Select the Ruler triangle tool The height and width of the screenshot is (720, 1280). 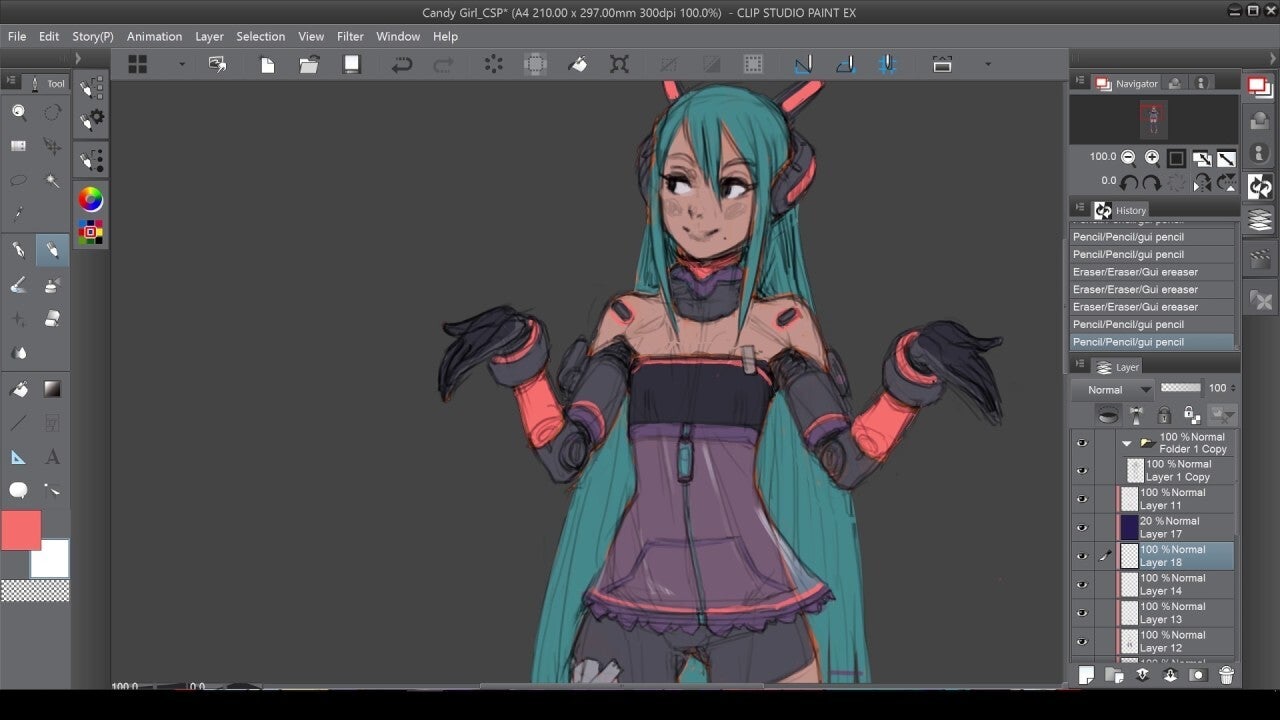click(x=19, y=457)
